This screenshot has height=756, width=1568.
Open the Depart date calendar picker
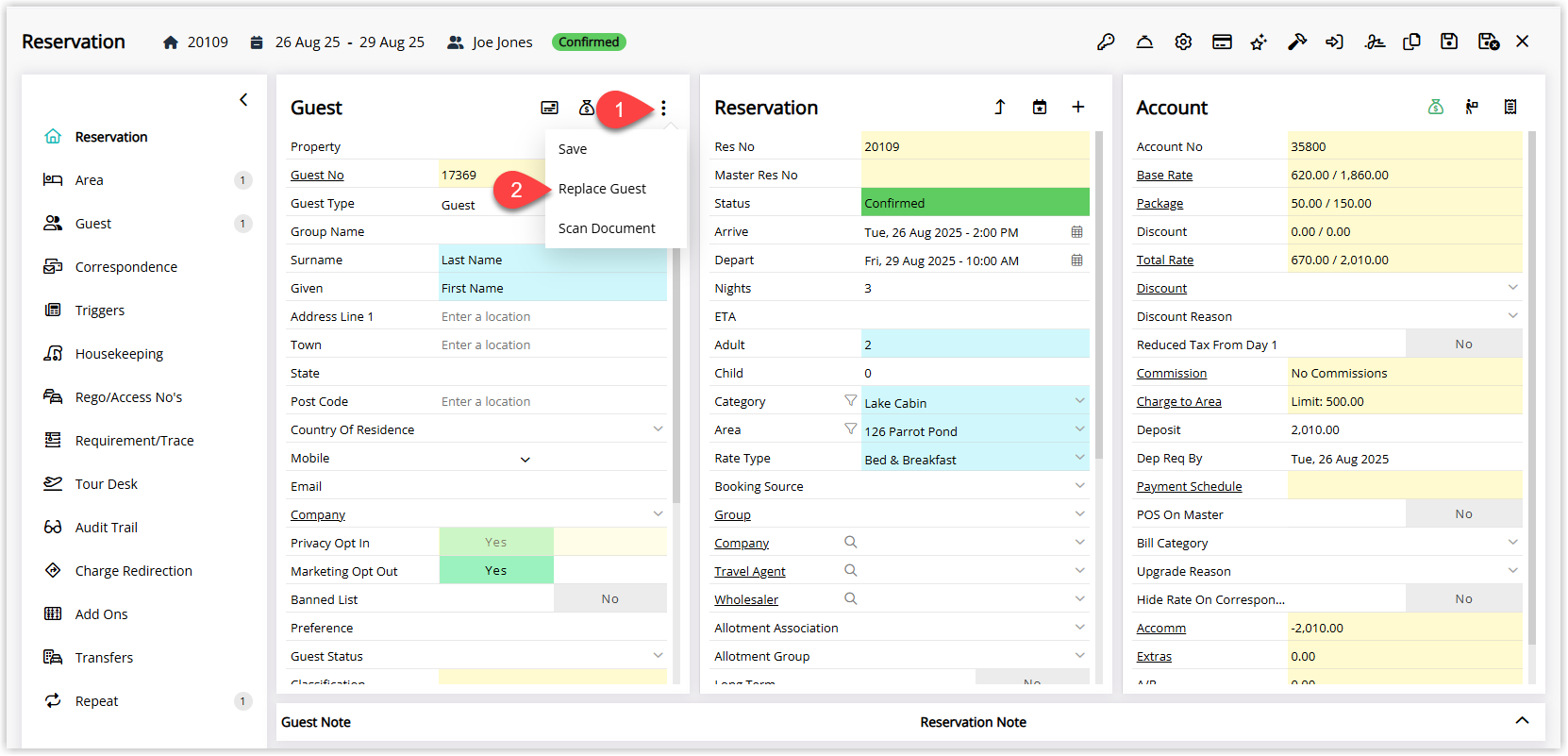[x=1076, y=260]
